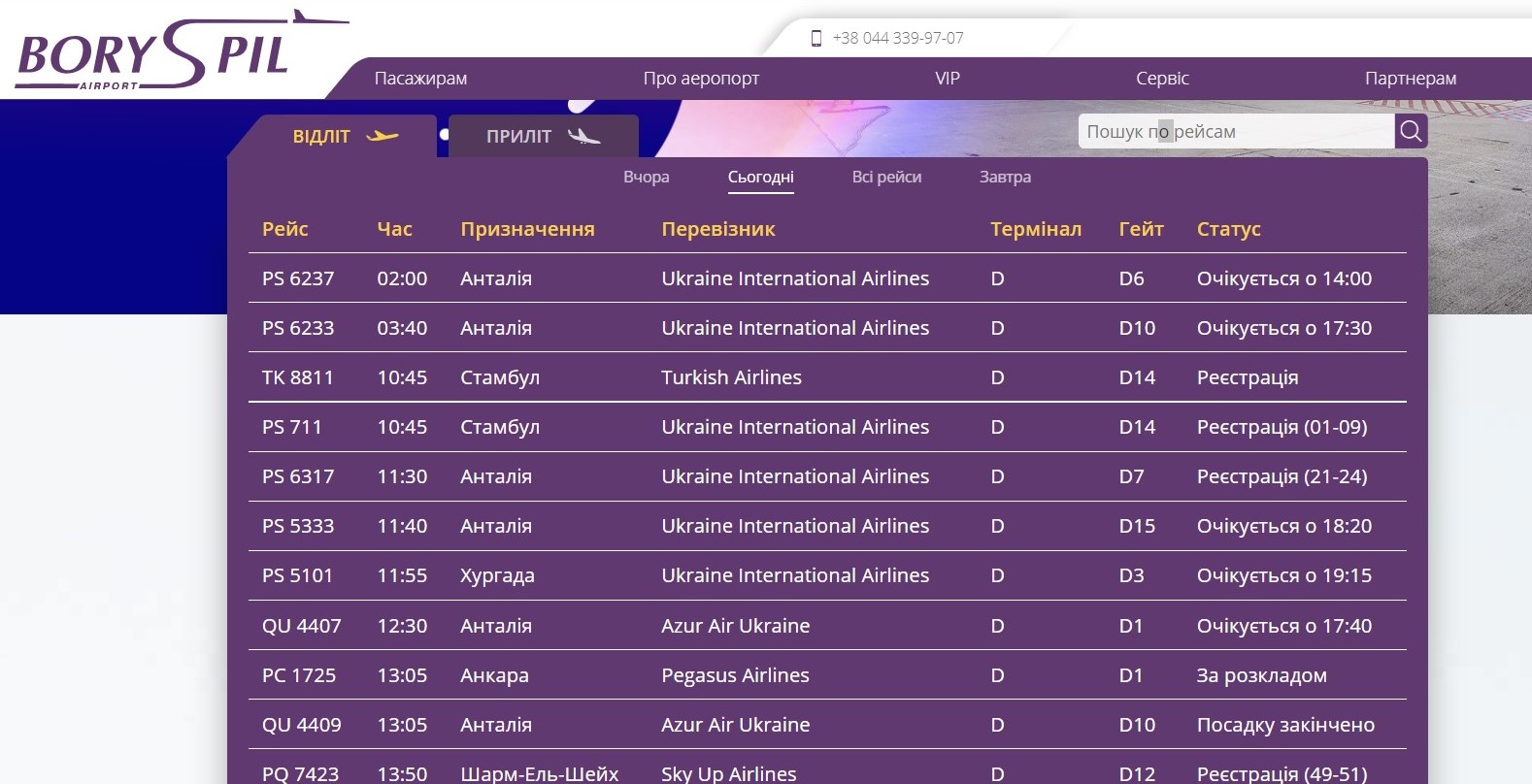
Task: Select flight QU 4409
Action: pos(301,725)
